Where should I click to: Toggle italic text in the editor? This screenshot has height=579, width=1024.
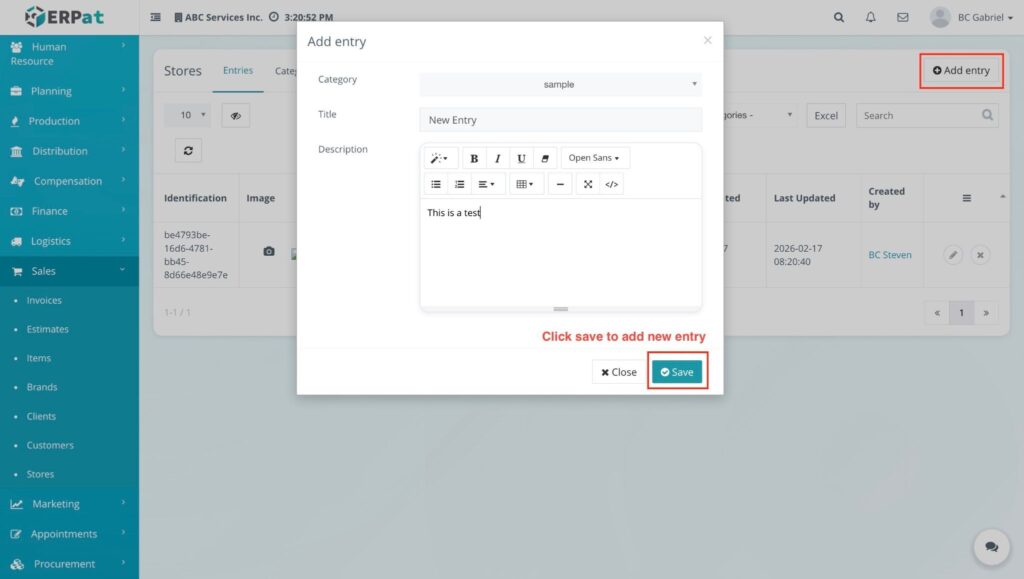[x=497, y=158]
